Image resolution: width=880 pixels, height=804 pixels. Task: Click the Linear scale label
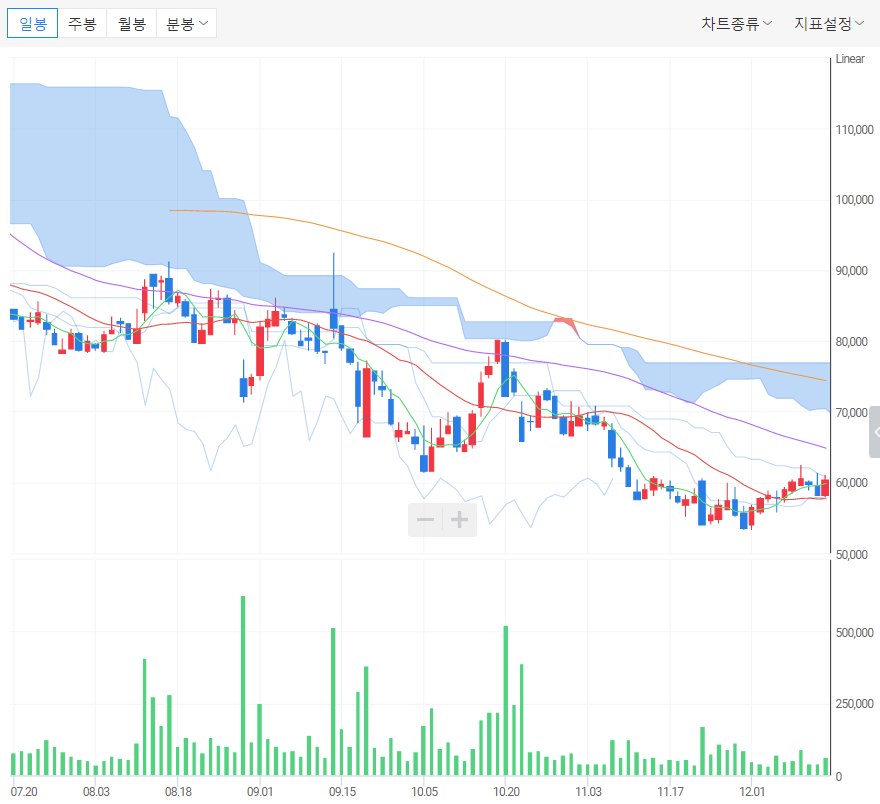[x=850, y=59]
